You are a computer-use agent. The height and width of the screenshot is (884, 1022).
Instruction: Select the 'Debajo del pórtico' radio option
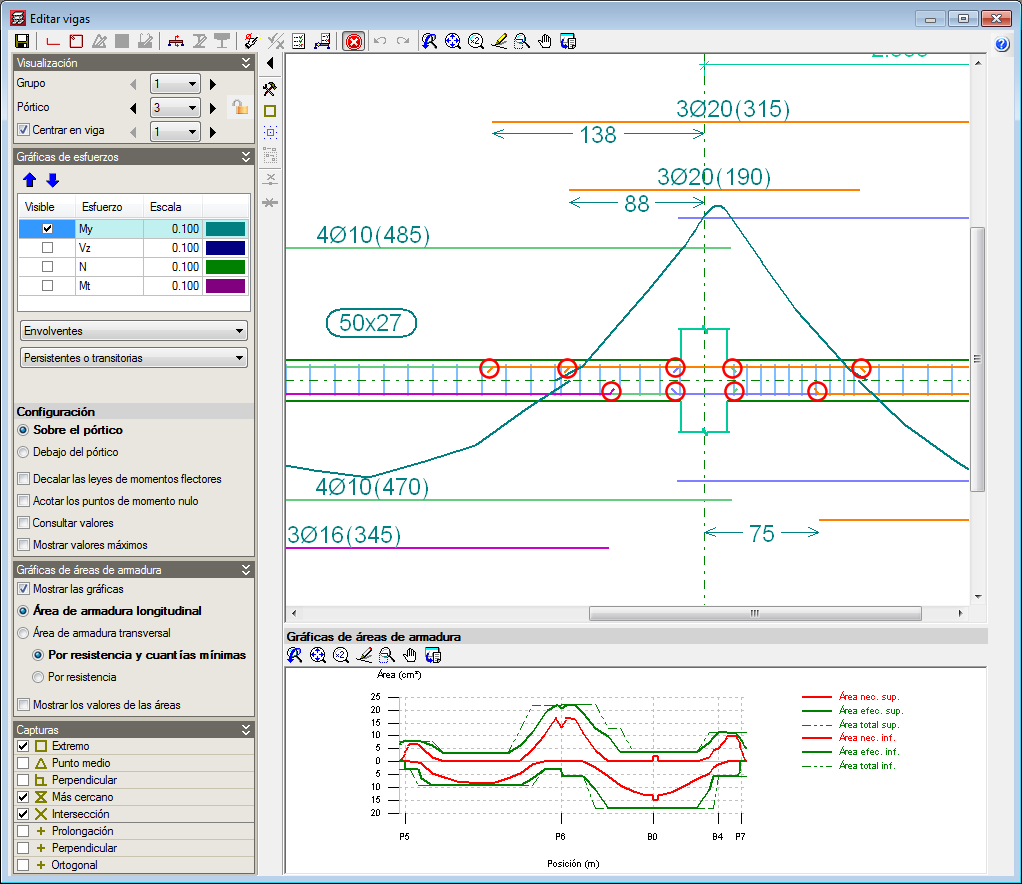(24, 452)
